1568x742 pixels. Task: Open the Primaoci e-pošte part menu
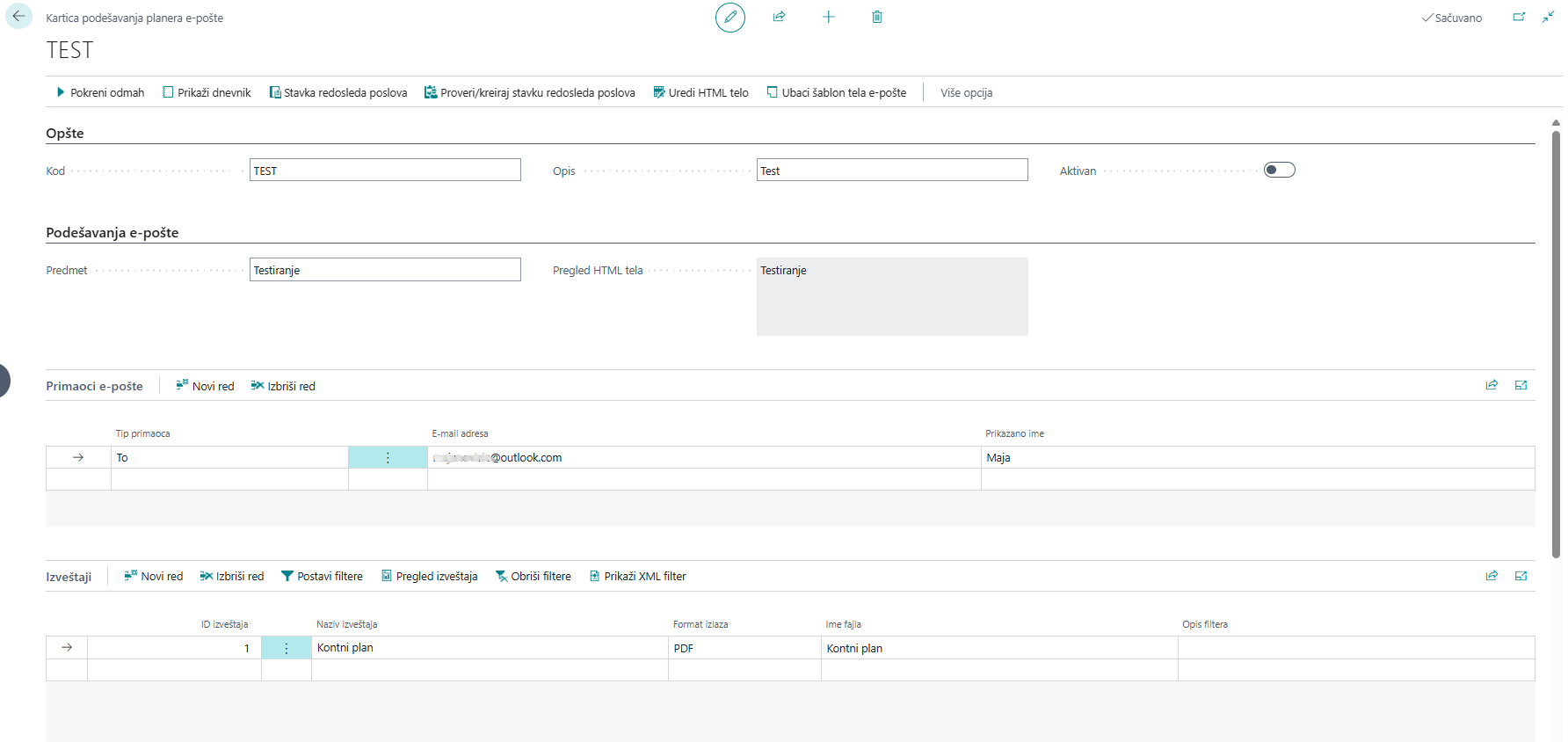94,386
